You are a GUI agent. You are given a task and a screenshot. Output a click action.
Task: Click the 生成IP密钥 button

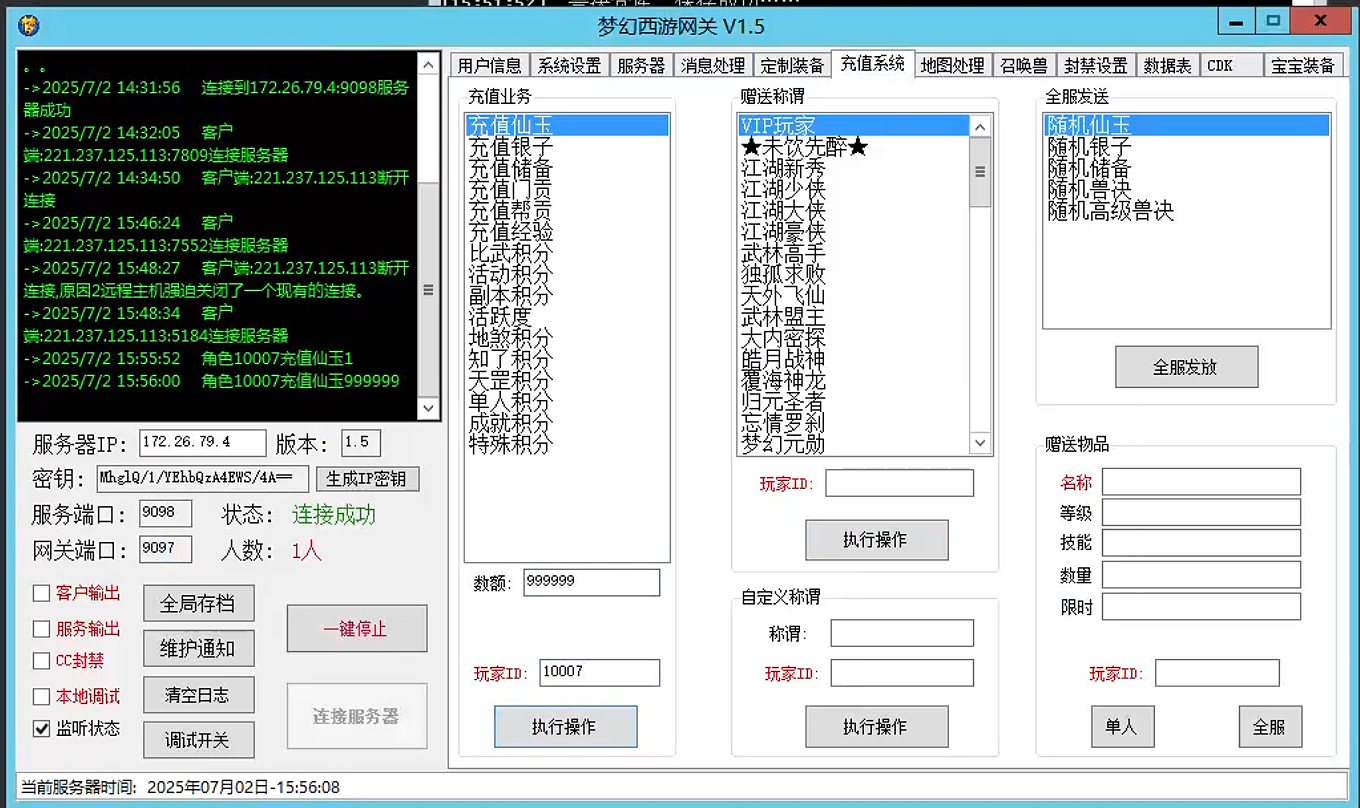[370, 478]
